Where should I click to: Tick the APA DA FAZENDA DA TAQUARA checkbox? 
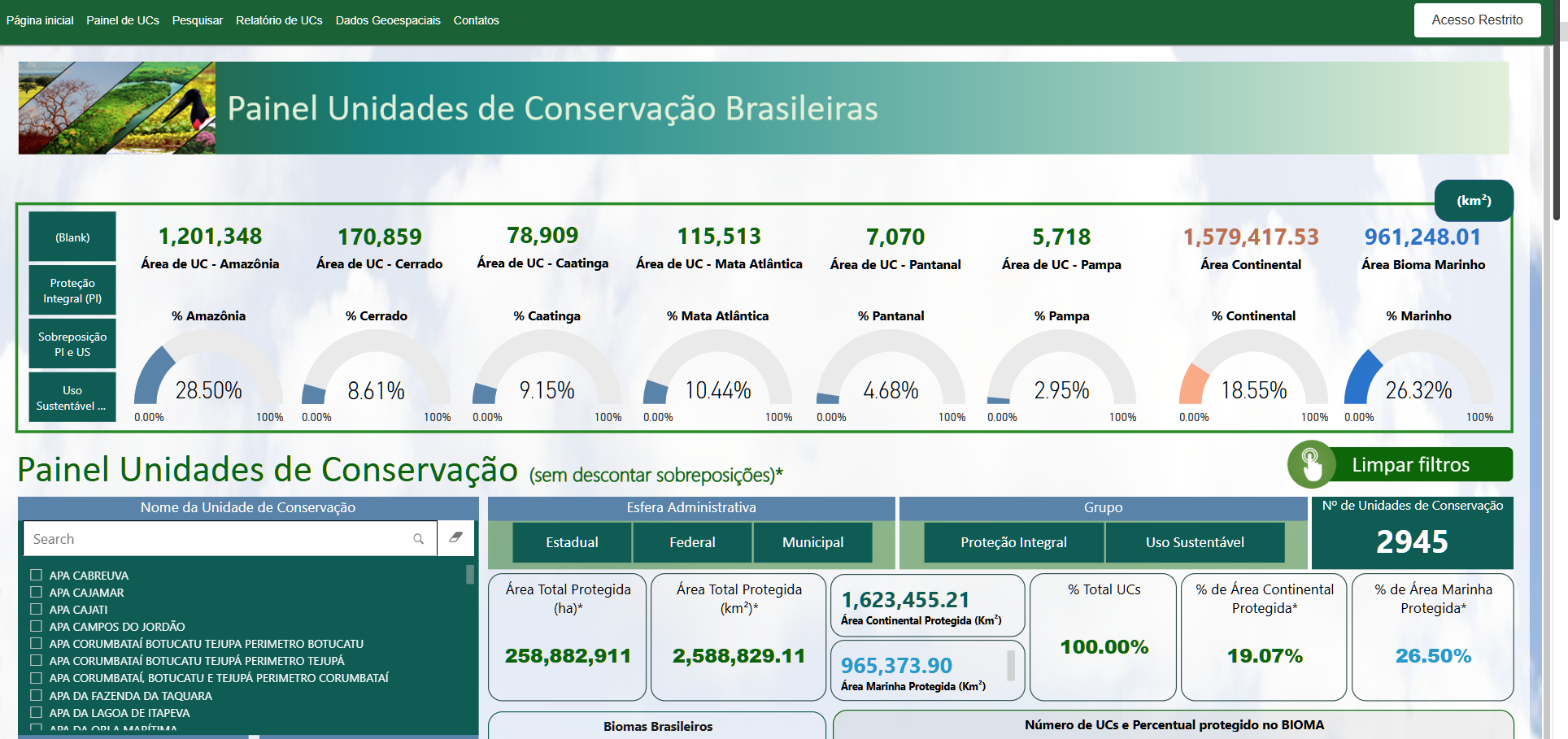36,695
